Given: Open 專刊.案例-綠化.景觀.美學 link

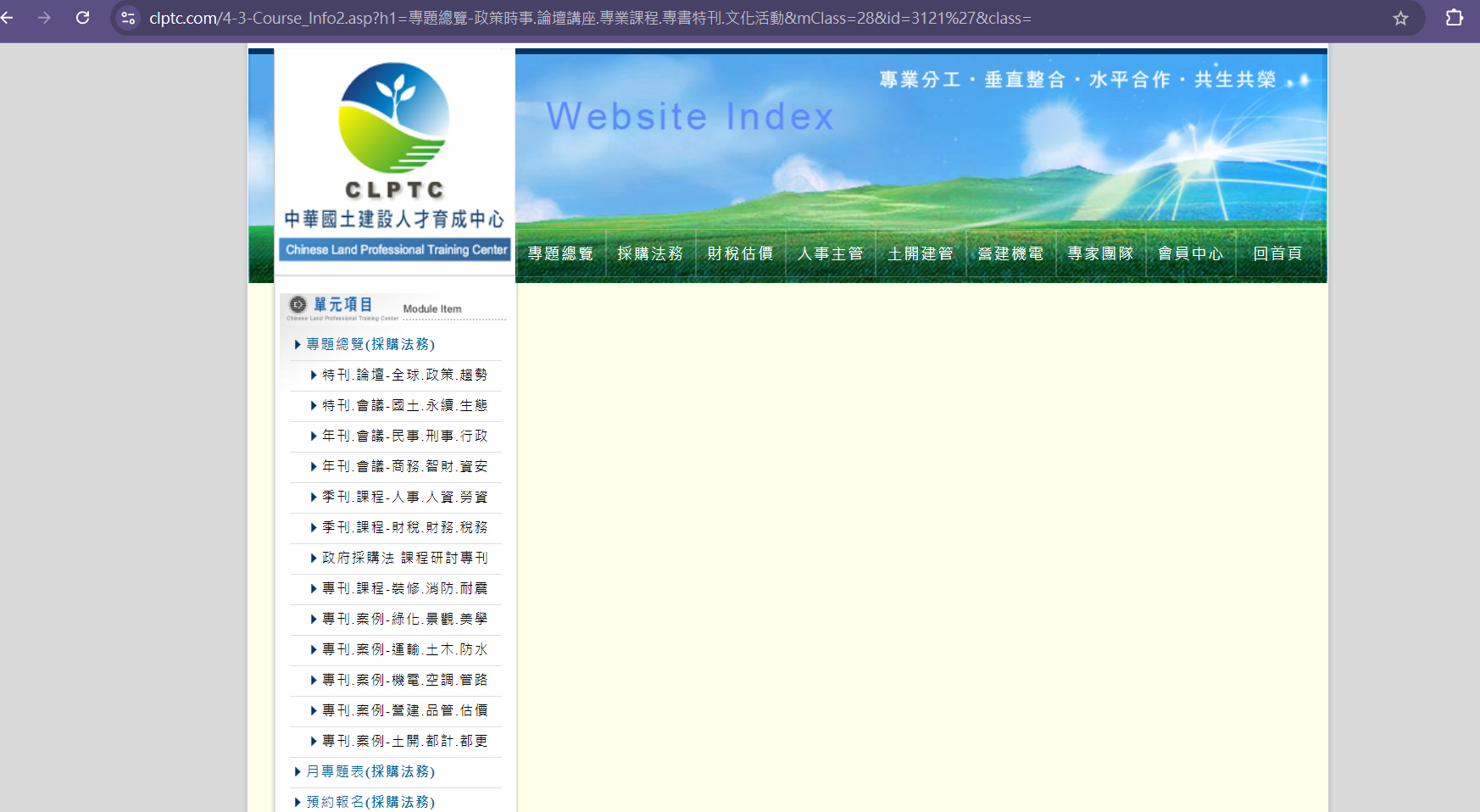Looking at the screenshot, I should click(x=405, y=619).
